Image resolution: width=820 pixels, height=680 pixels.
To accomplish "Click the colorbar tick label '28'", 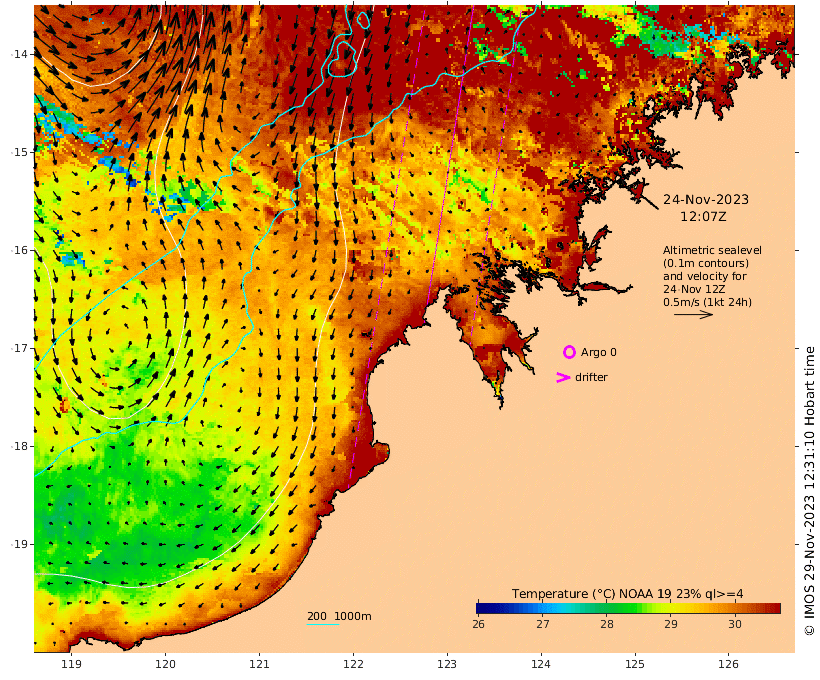I will pos(607,624).
